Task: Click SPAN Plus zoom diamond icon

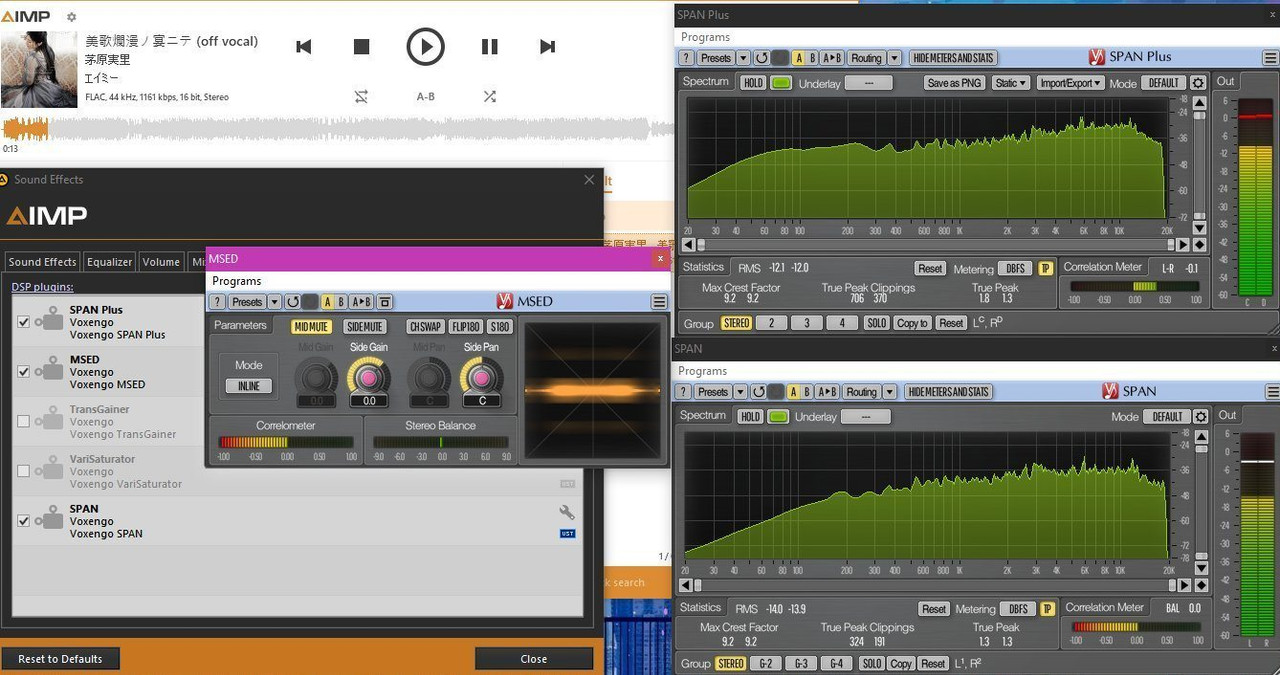Action: pyautogui.click(x=1199, y=244)
